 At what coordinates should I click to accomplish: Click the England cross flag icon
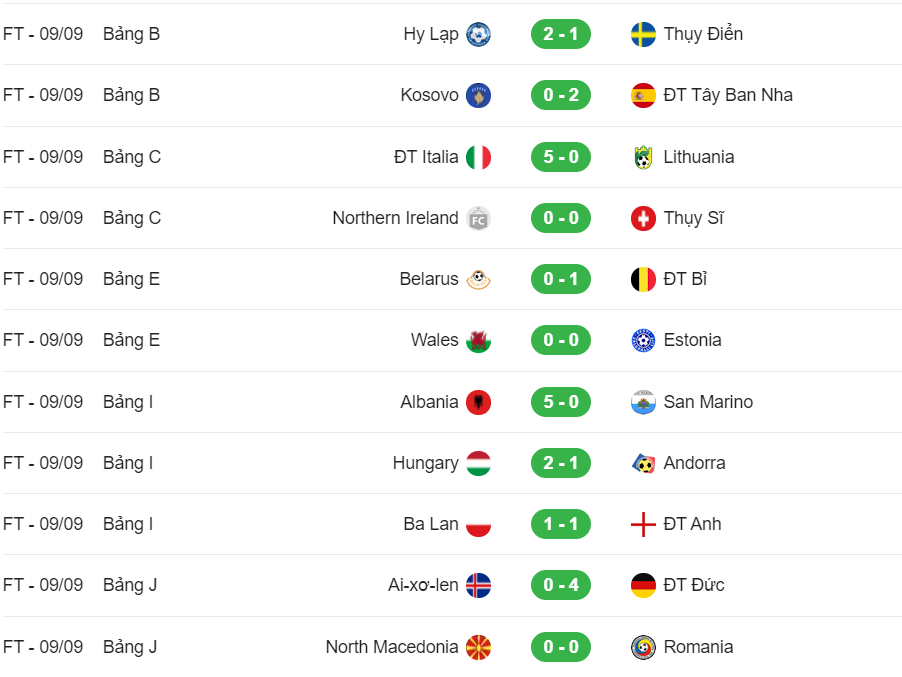point(643,525)
